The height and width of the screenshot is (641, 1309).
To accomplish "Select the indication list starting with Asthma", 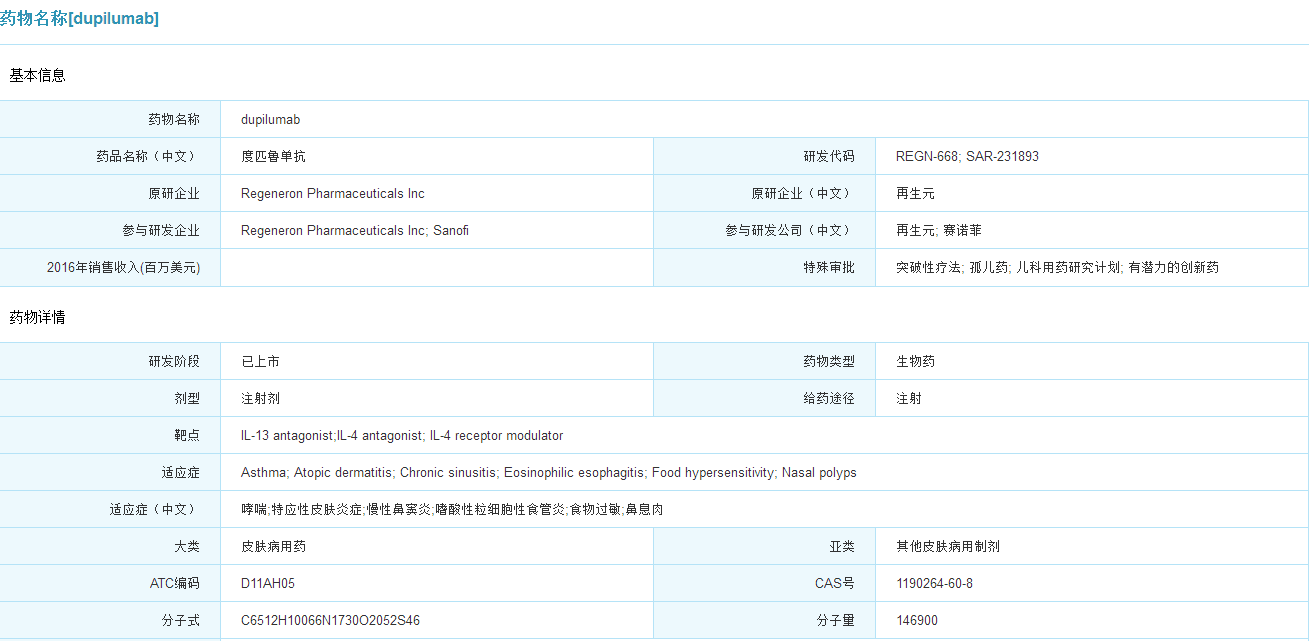I will click(548, 472).
